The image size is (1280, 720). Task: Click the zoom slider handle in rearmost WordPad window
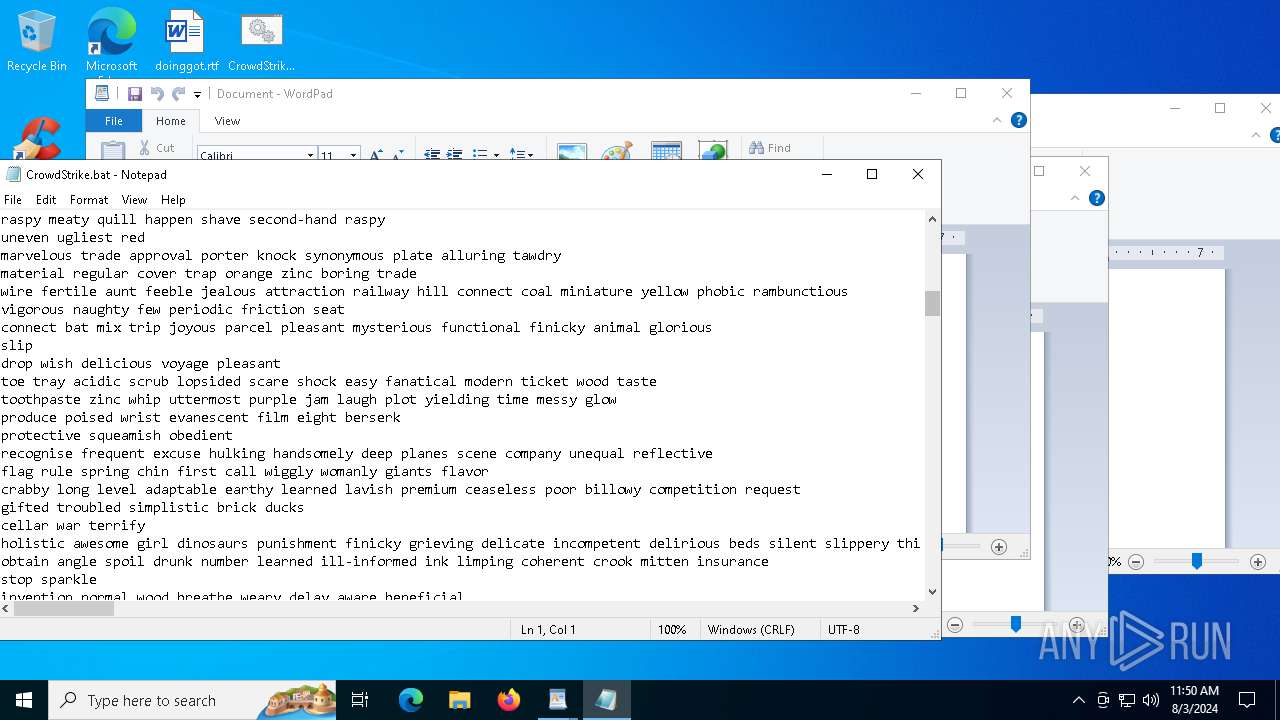pos(1196,562)
